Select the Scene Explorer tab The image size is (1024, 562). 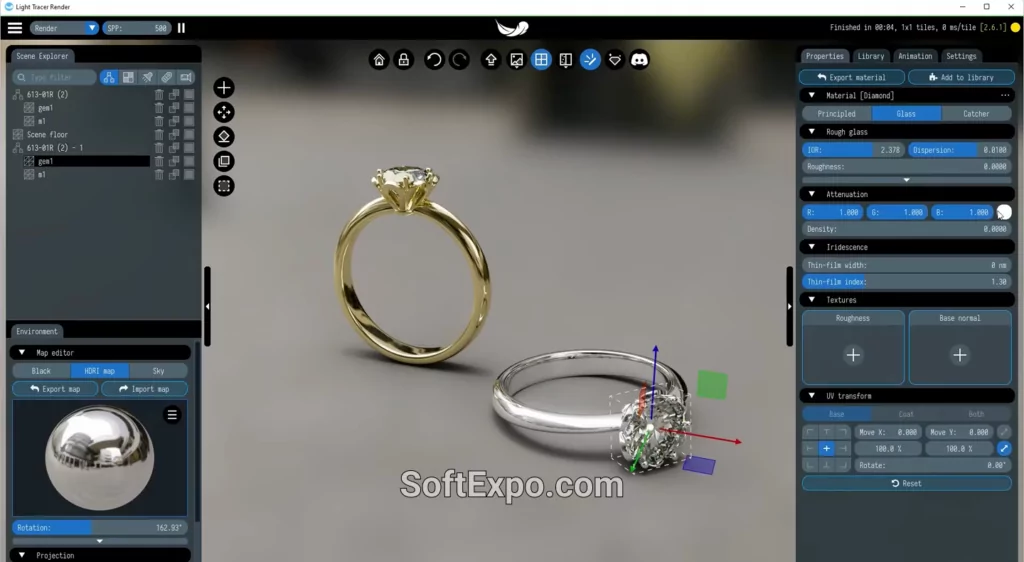click(42, 56)
